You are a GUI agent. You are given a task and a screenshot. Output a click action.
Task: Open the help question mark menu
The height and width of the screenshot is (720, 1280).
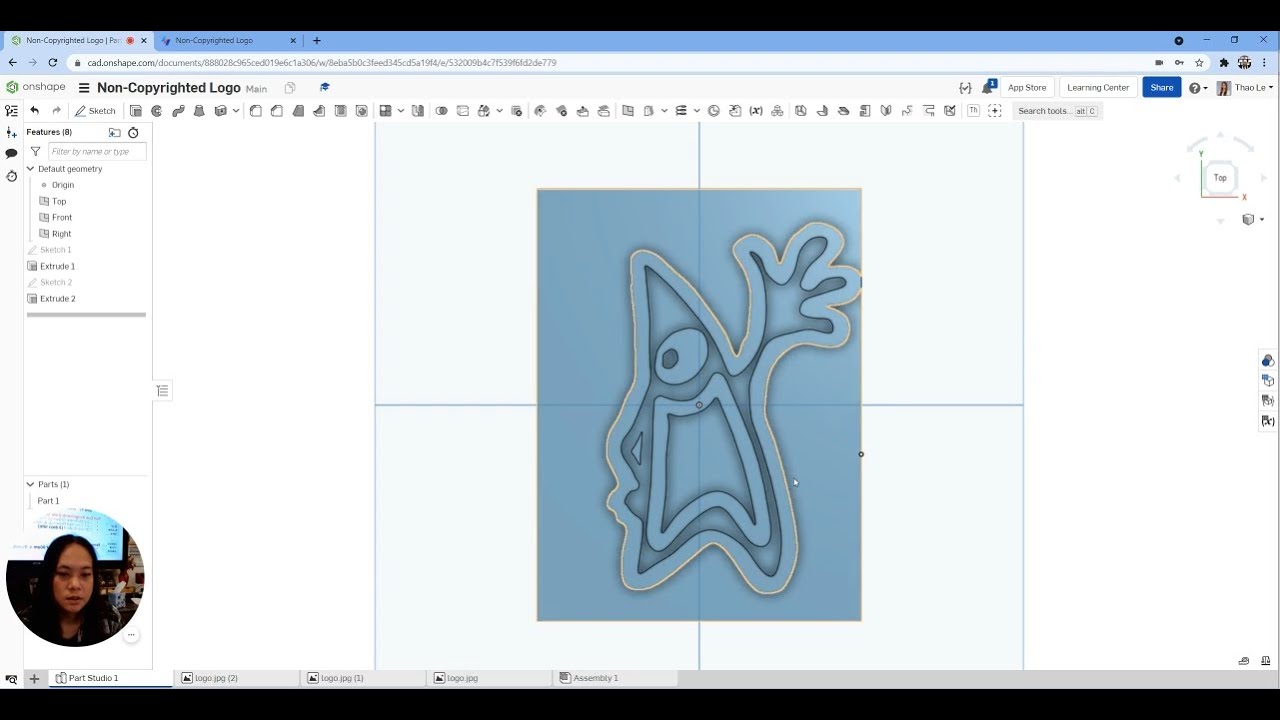[x=1197, y=88]
